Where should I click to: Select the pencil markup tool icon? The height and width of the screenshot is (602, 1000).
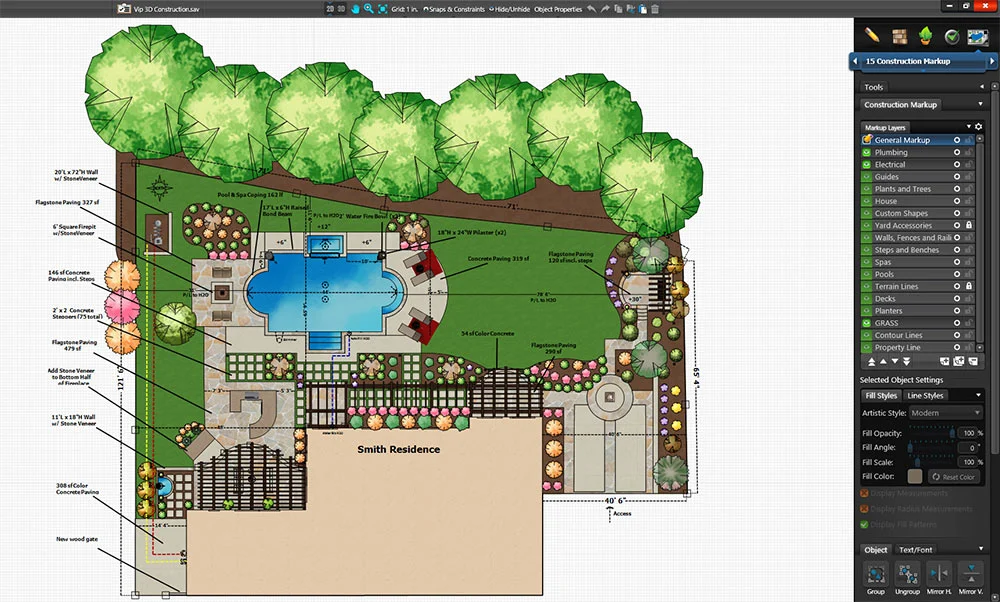[871, 36]
